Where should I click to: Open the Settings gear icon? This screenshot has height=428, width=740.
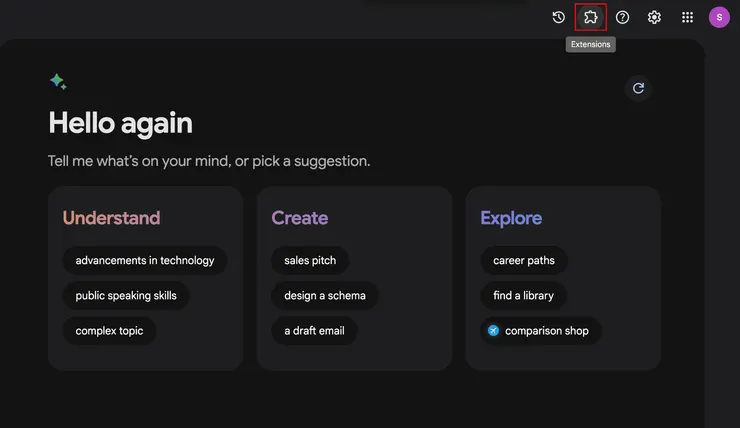[654, 17]
